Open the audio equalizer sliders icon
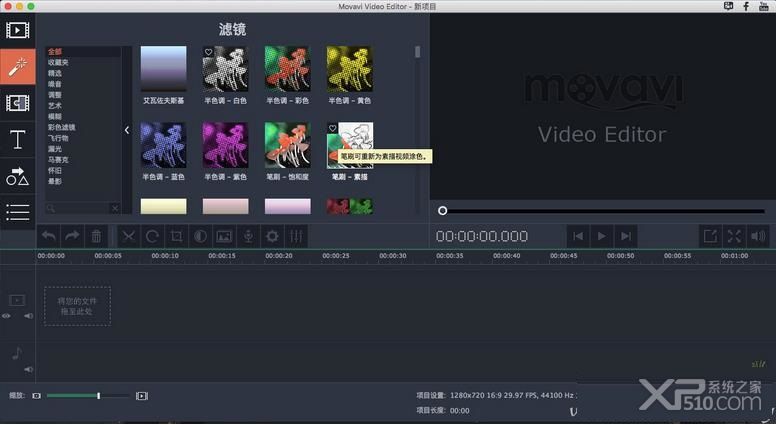The height and width of the screenshot is (425, 776). pyautogui.click(x=296, y=236)
